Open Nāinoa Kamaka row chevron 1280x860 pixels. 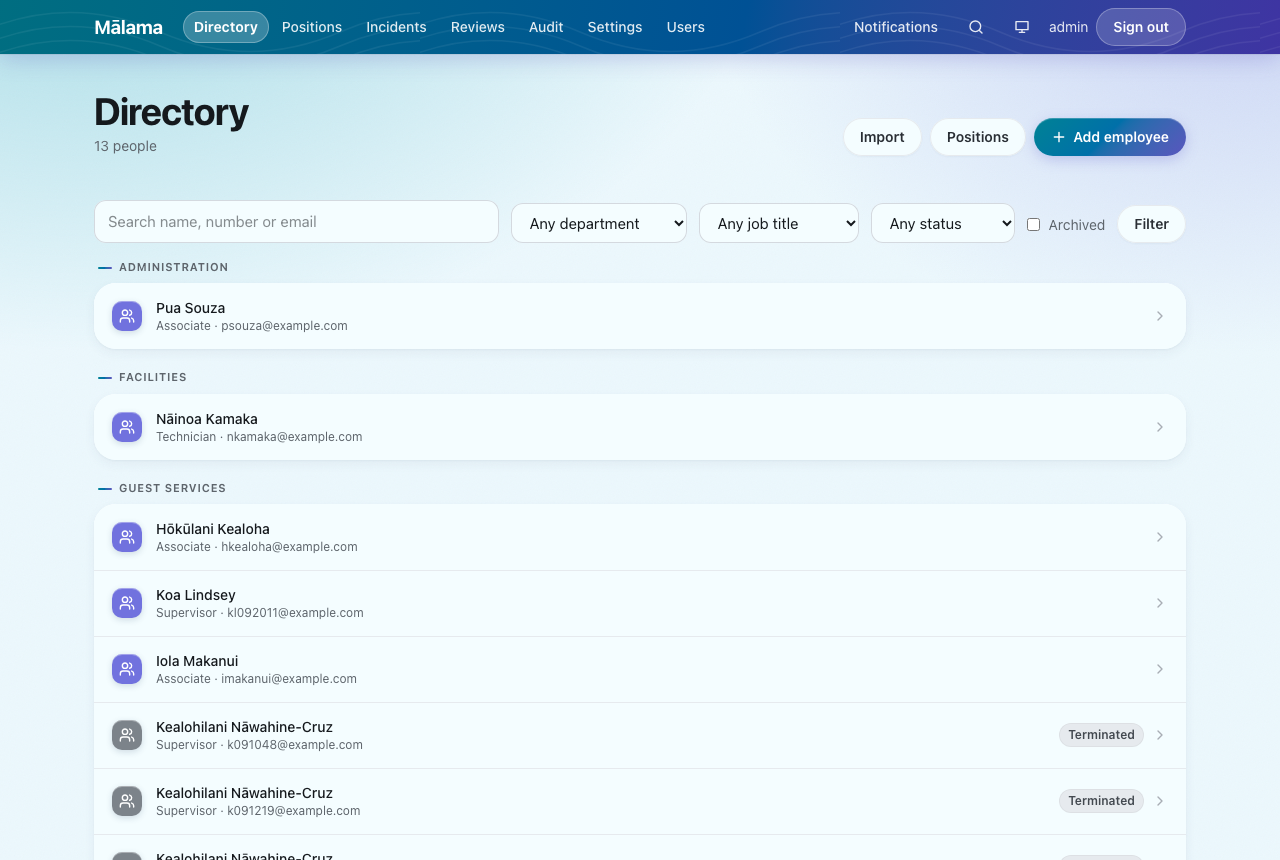pos(1160,427)
